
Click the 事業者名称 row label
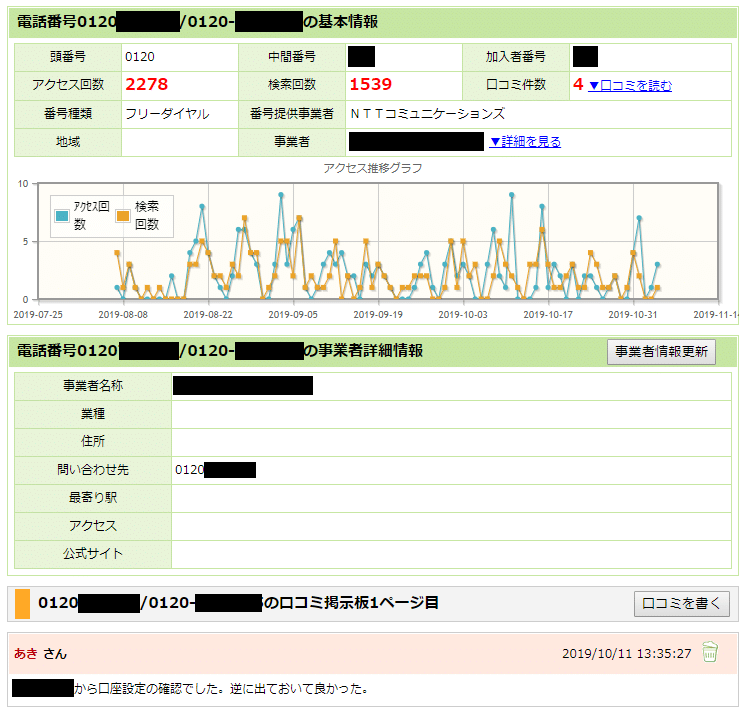[93, 386]
